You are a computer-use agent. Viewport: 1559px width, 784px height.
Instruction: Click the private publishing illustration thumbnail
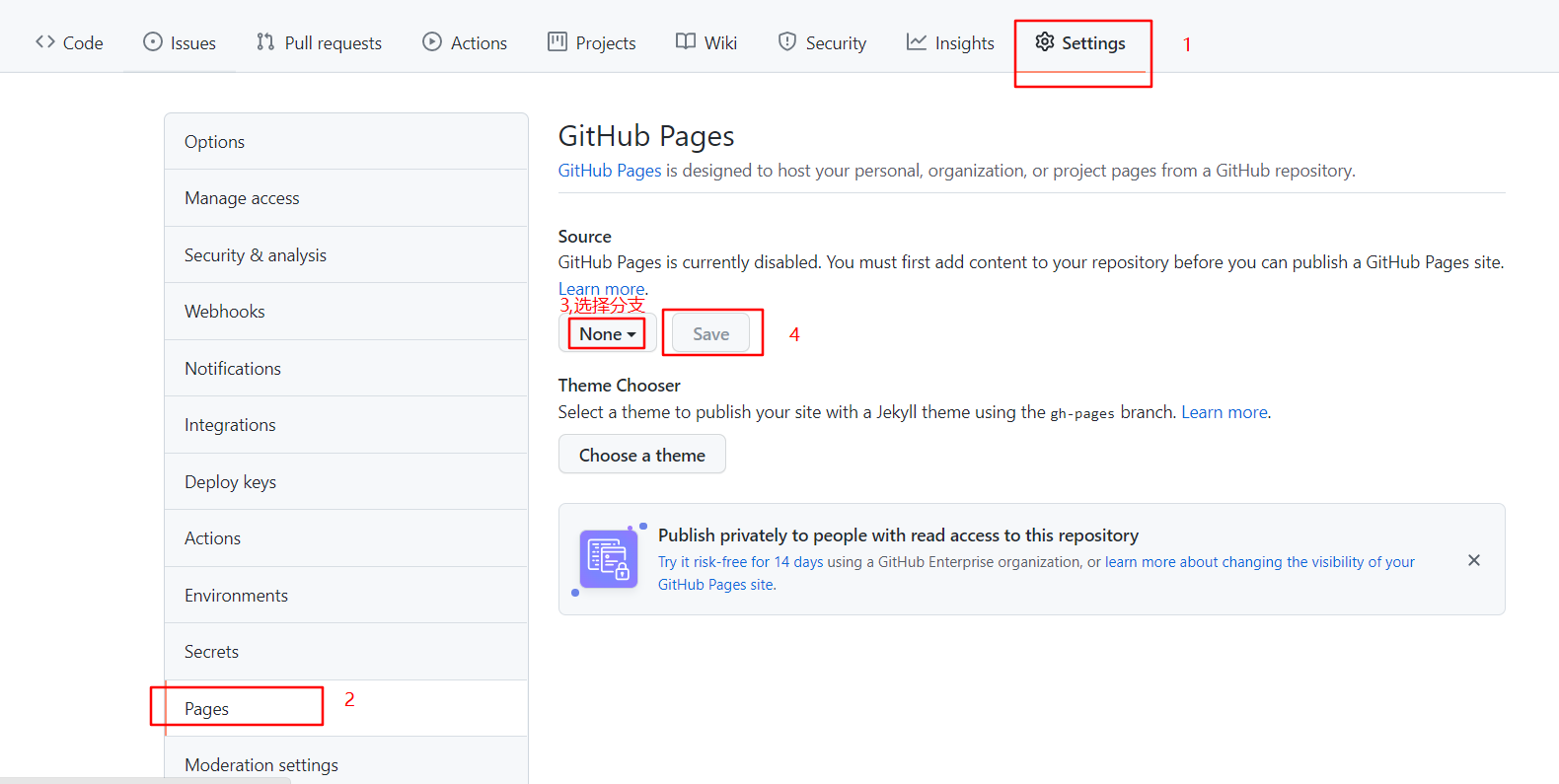coord(608,559)
